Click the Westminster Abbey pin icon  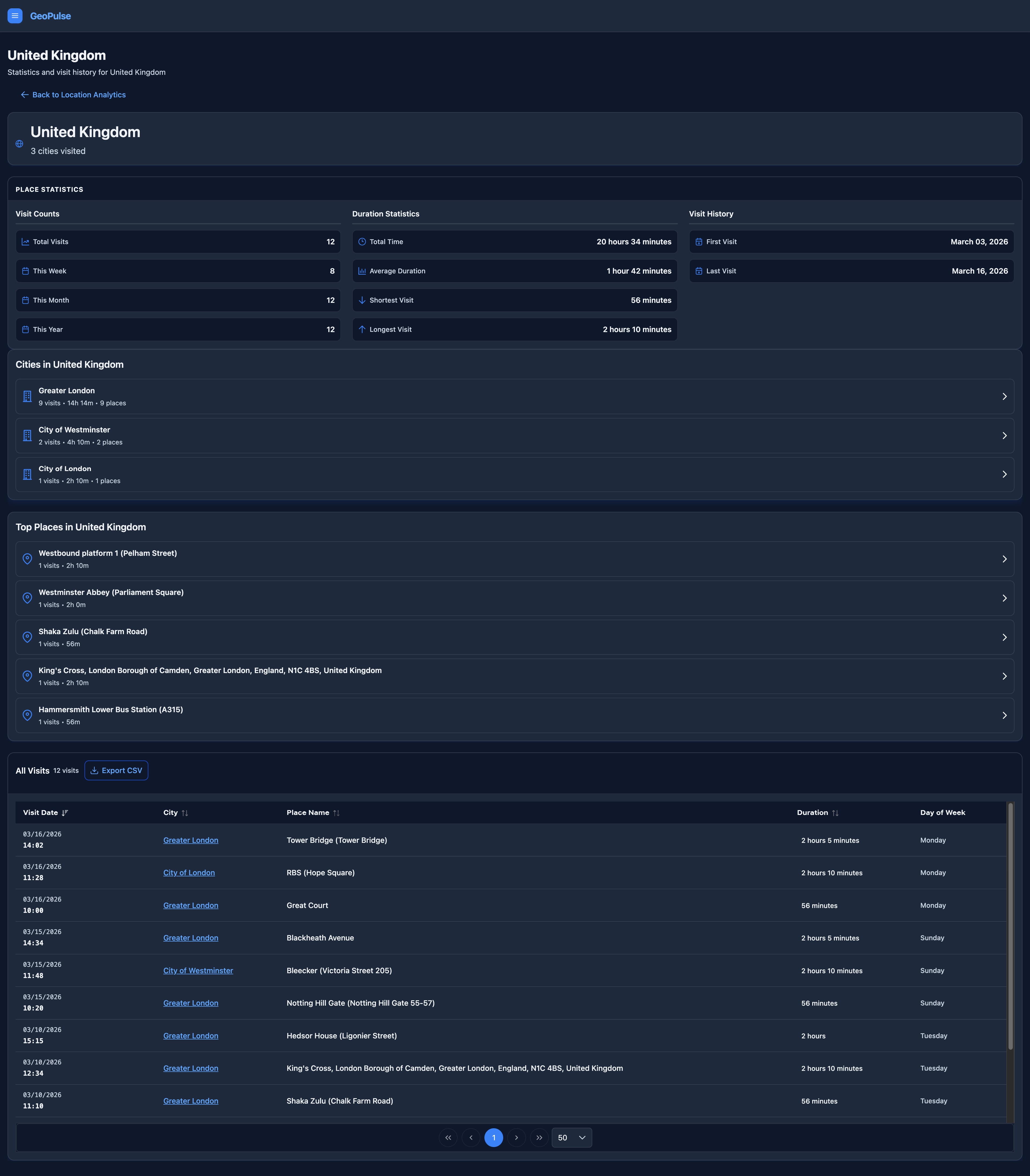[x=27, y=598]
